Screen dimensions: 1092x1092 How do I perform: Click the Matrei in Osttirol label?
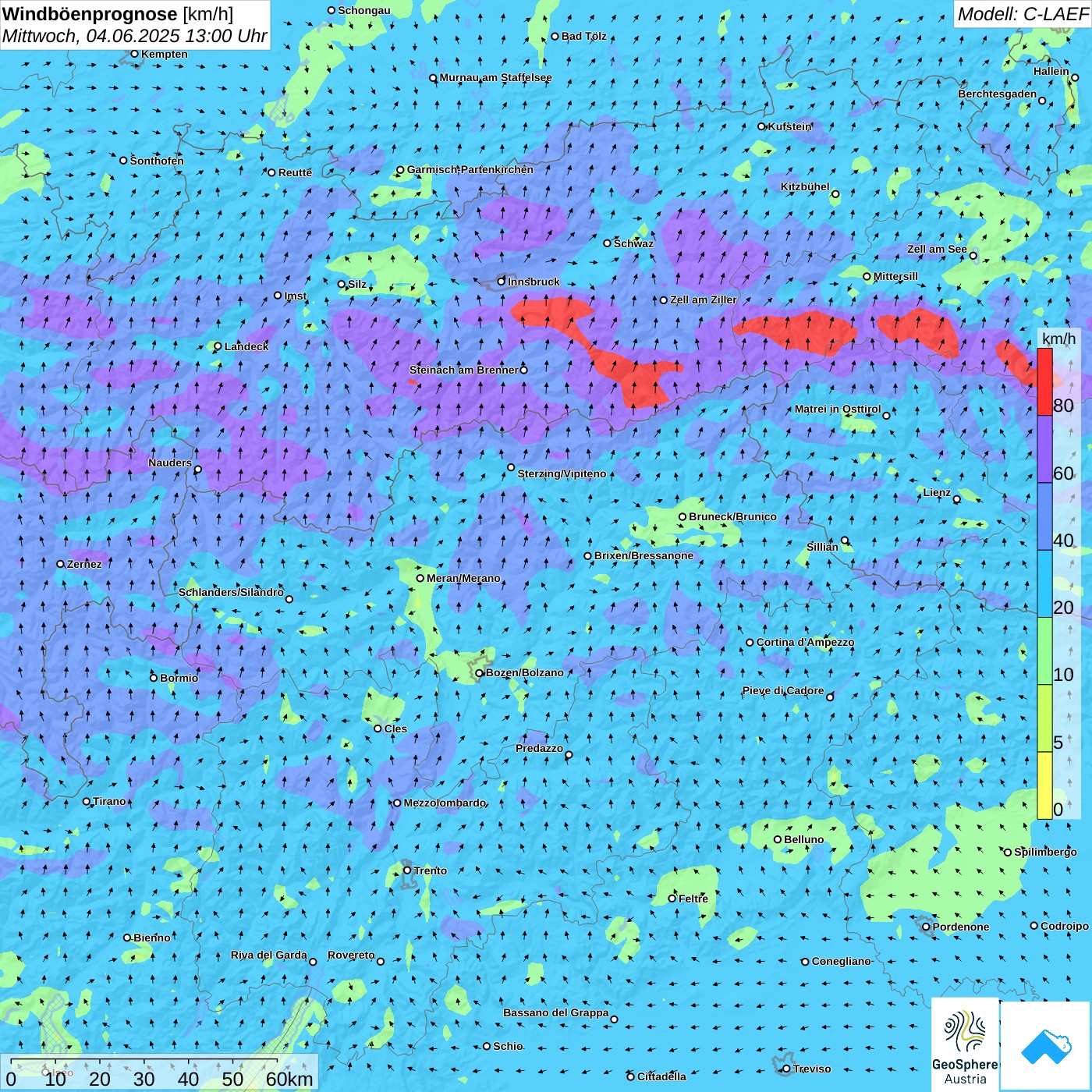pos(838,409)
